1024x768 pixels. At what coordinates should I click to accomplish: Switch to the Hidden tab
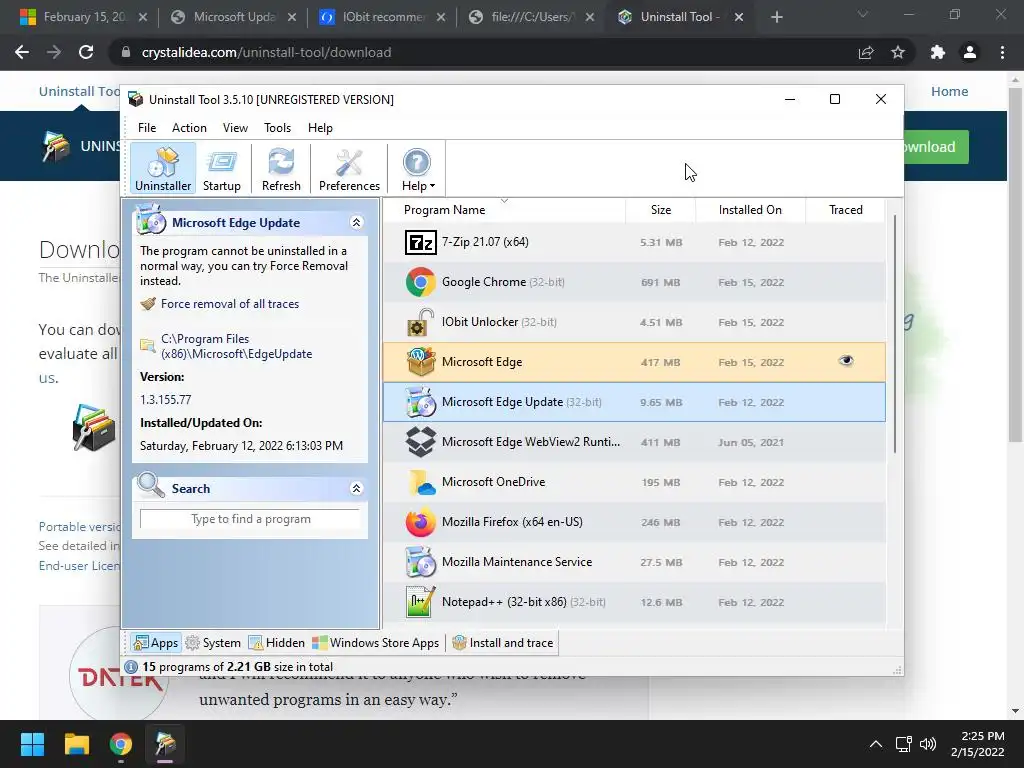click(x=277, y=643)
